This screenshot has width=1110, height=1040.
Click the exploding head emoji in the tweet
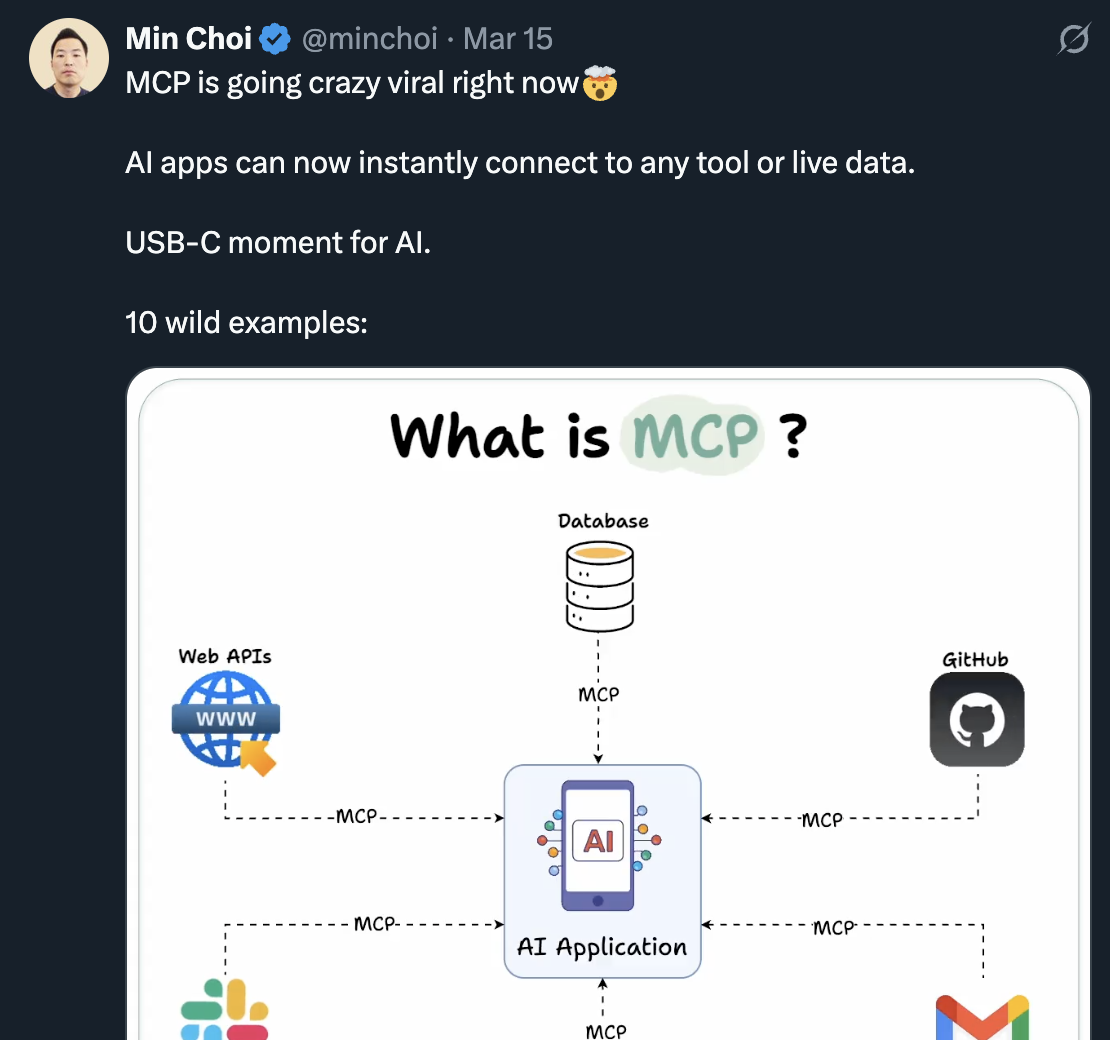pos(598,84)
